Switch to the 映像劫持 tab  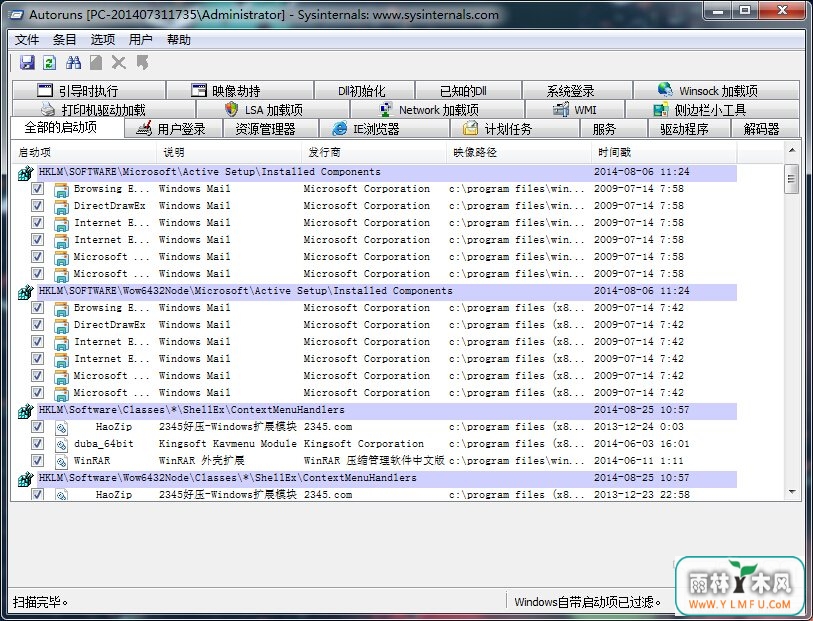240,90
